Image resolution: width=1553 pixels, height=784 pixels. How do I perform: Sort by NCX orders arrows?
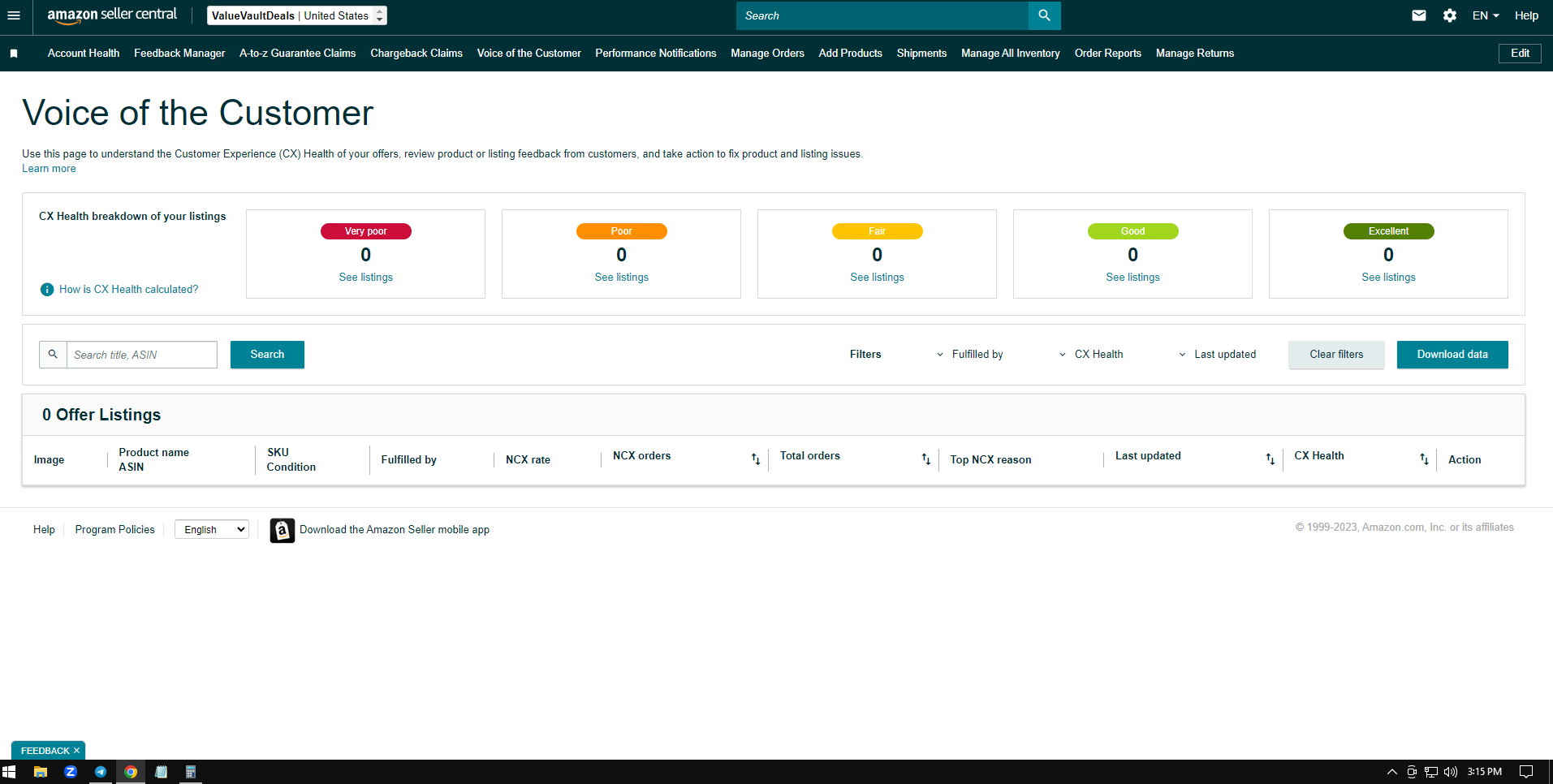click(756, 459)
